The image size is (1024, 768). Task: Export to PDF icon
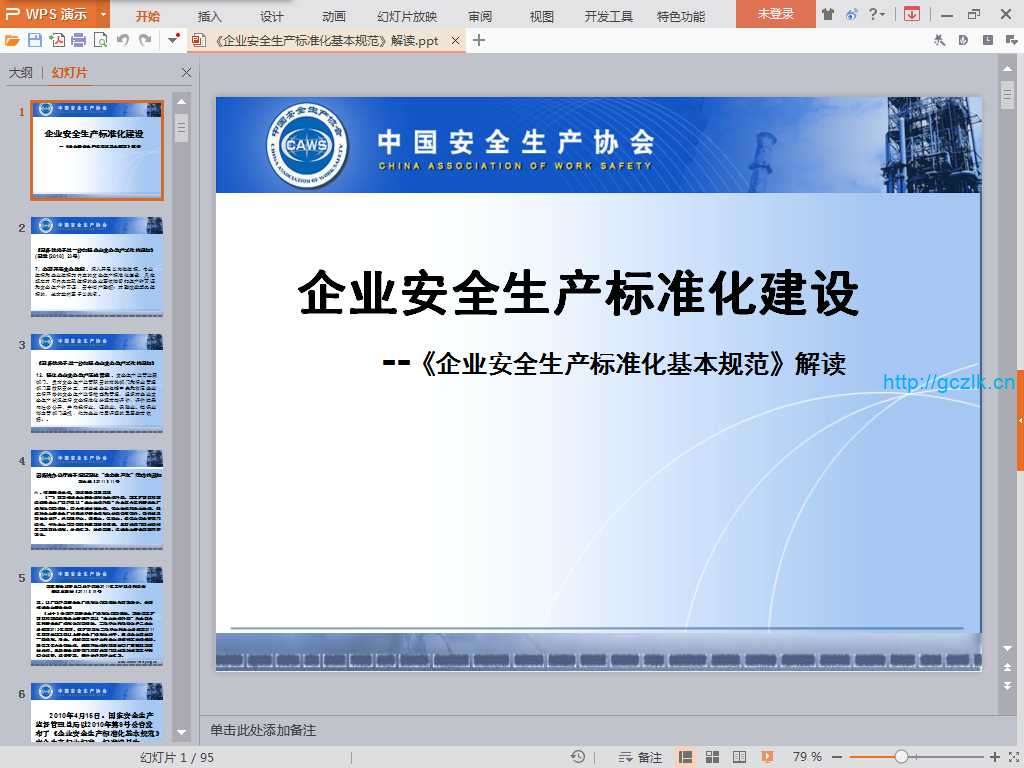coord(57,40)
